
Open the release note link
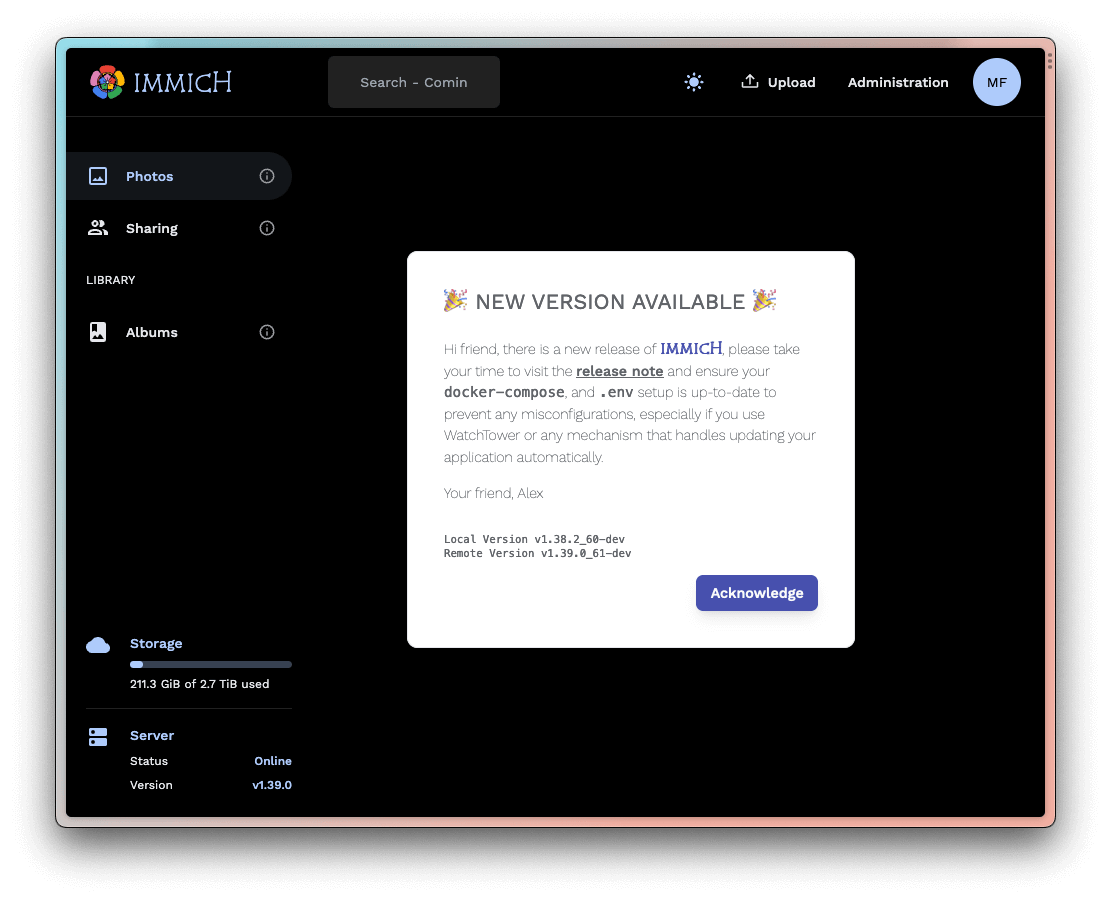tap(619, 371)
